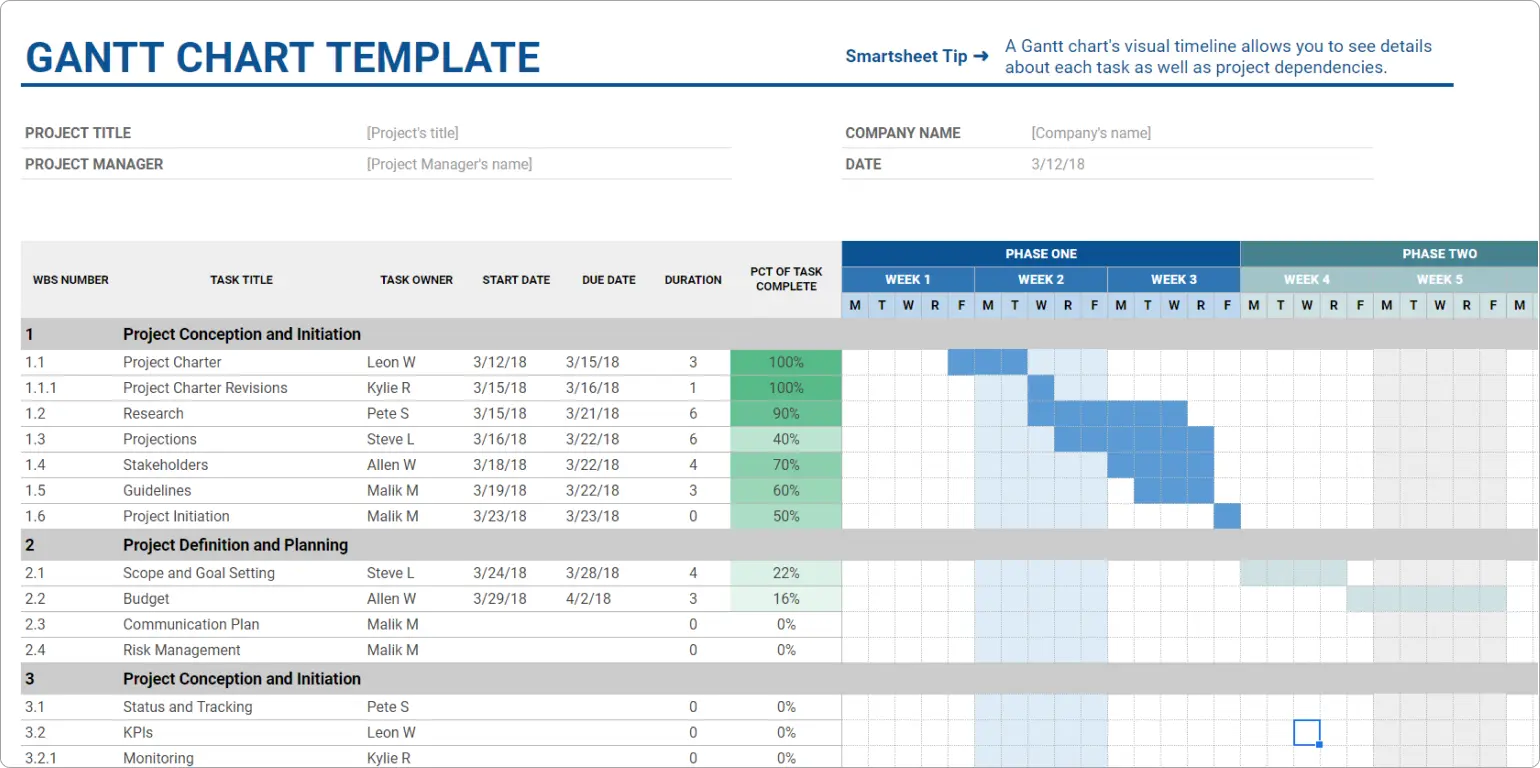Click the [Company's name] input field
Screen dimensions: 1540x768
point(1090,132)
